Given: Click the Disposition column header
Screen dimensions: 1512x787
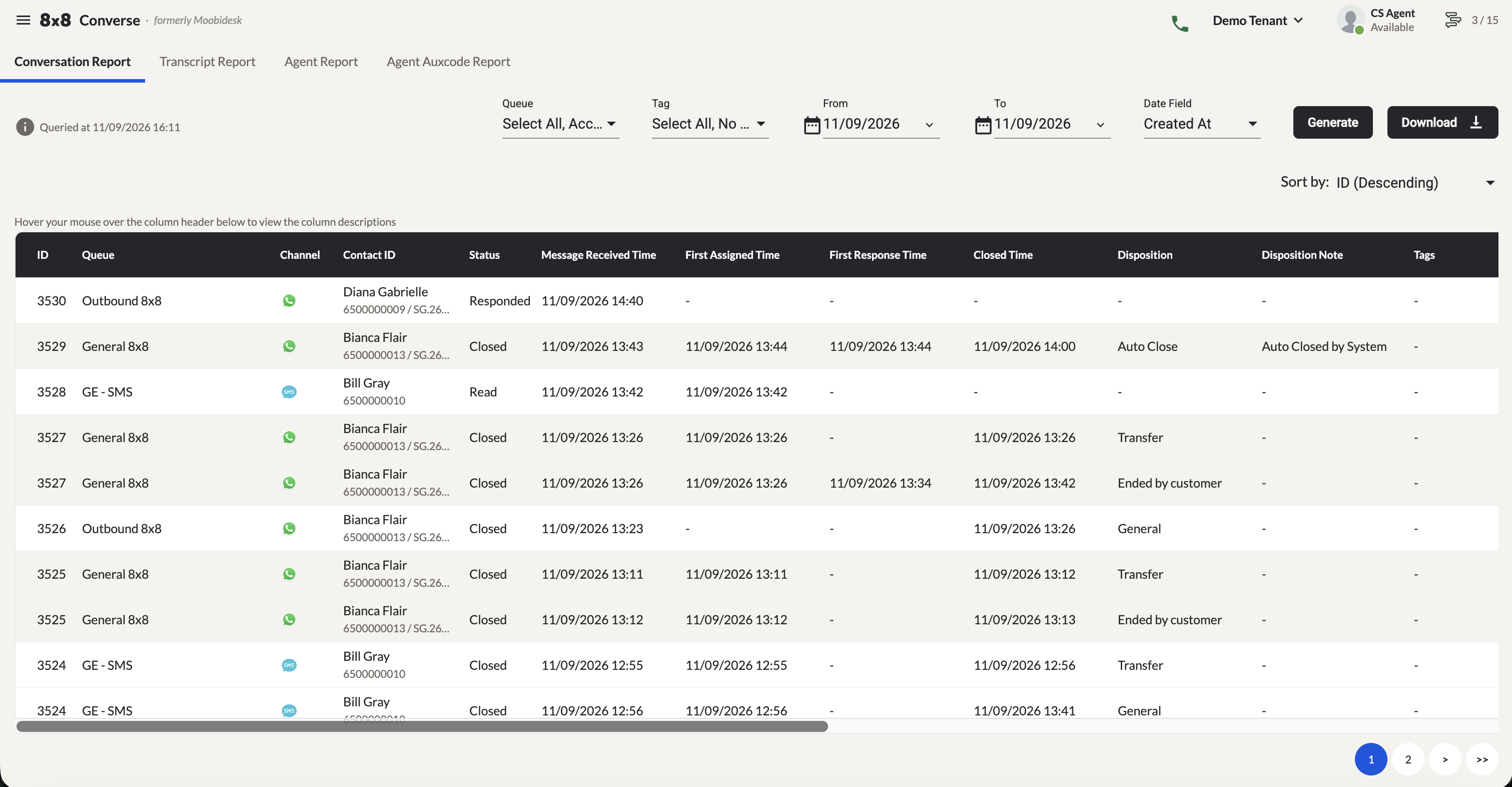Looking at the screenshot, I should (1145, 255).
